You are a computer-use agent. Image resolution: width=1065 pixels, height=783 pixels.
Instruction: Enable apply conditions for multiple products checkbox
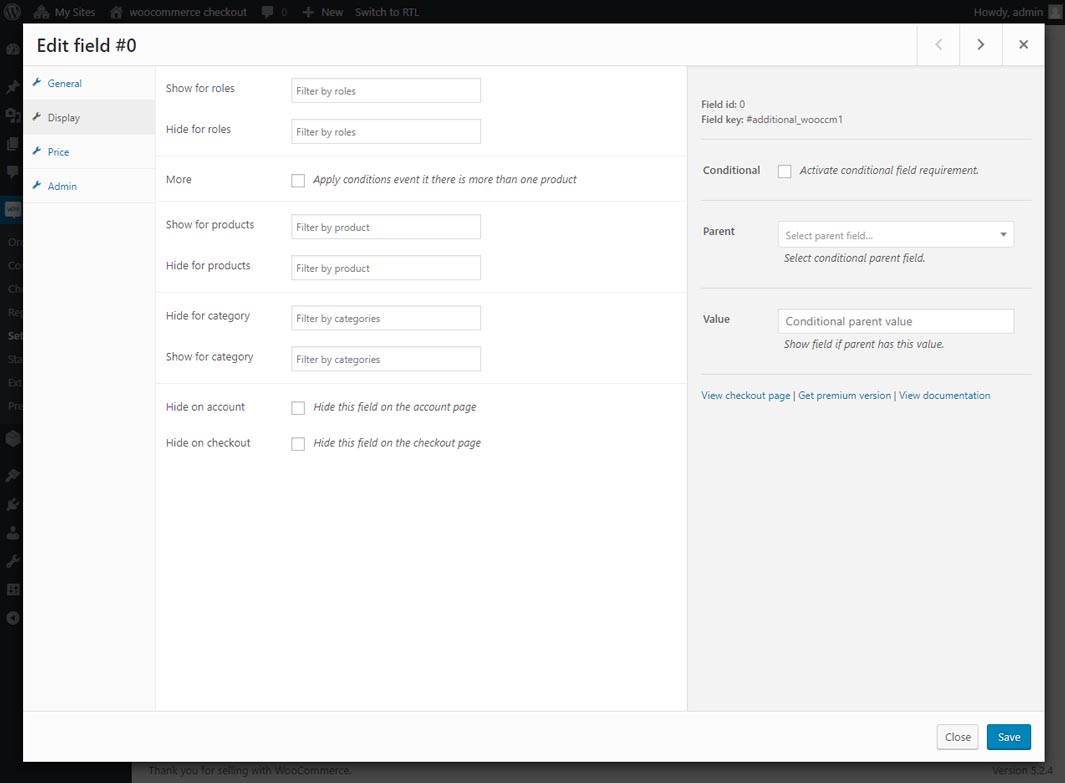298,181
